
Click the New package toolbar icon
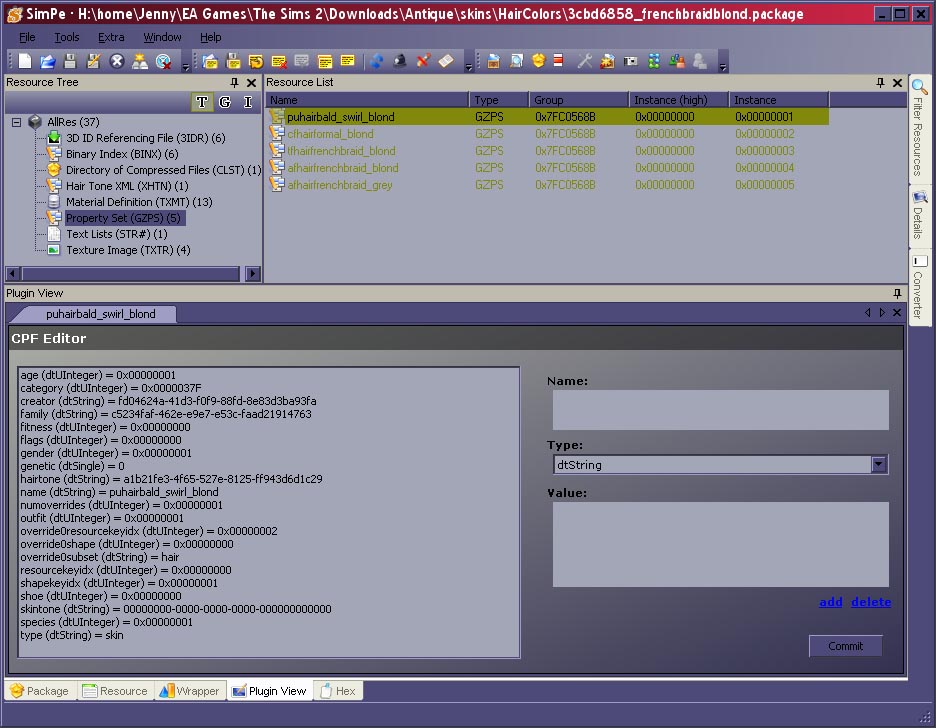coord(25,62)
